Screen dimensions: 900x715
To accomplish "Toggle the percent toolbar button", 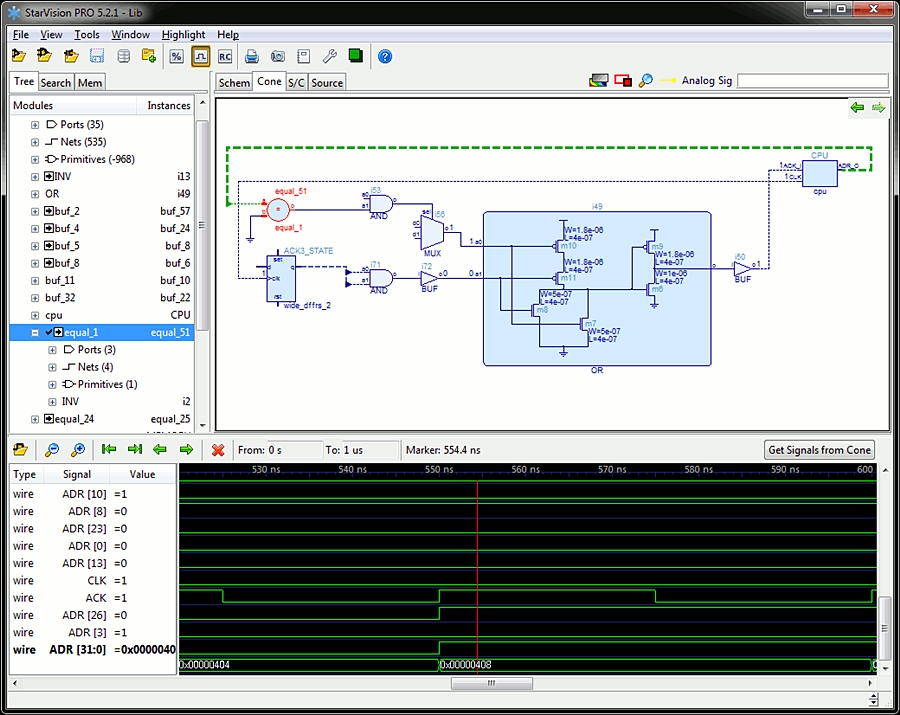I will tap(176, 56).
